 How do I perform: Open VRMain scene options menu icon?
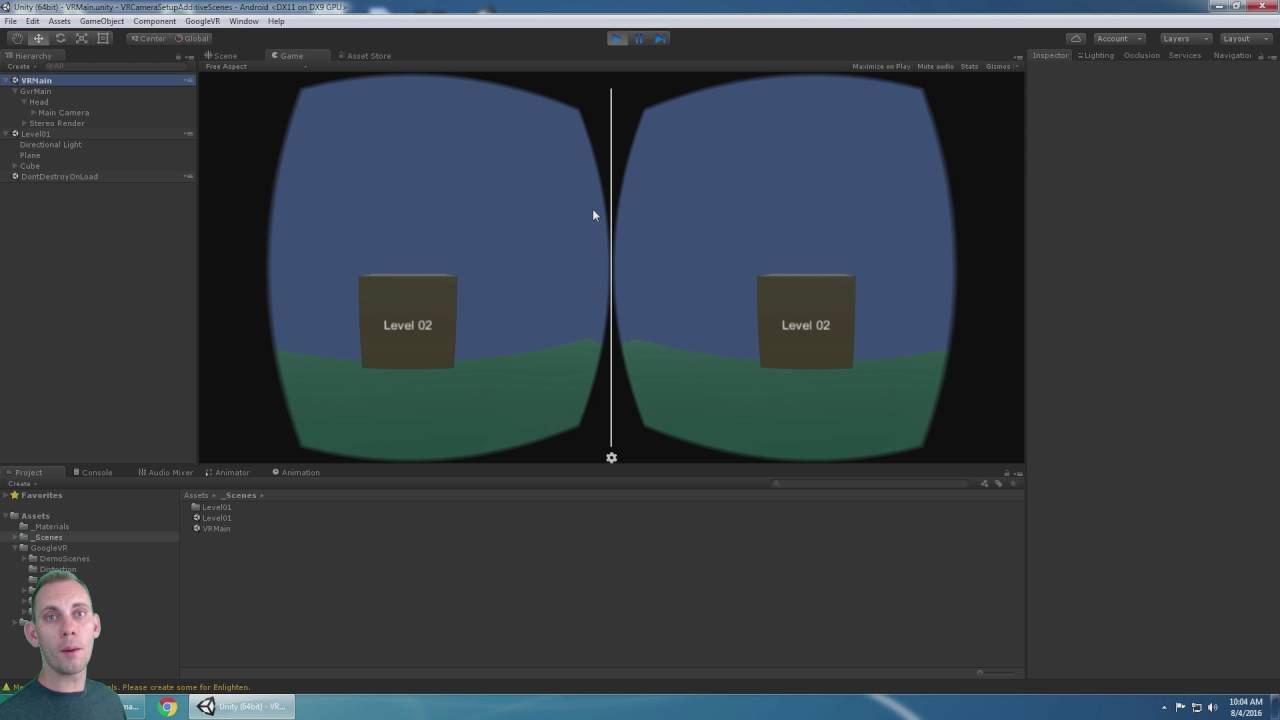click(x=188, y=80)
